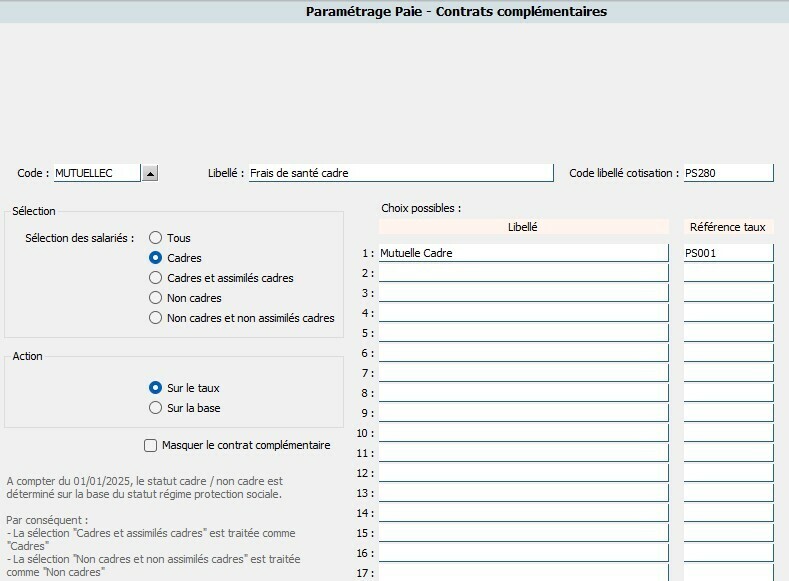Screen dimensions: 789x581
Task: Select the Cadres radio option
Action: pos(155,258)
